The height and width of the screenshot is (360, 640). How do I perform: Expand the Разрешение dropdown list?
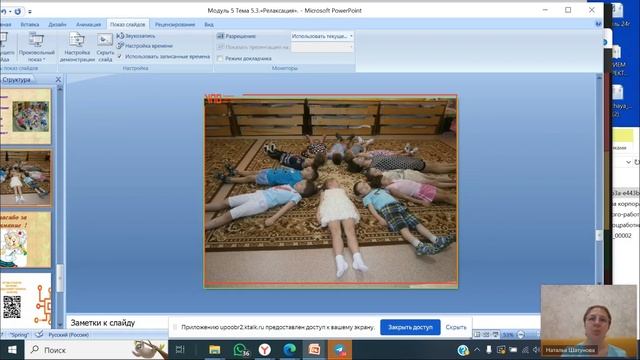(x=322, y=36)
